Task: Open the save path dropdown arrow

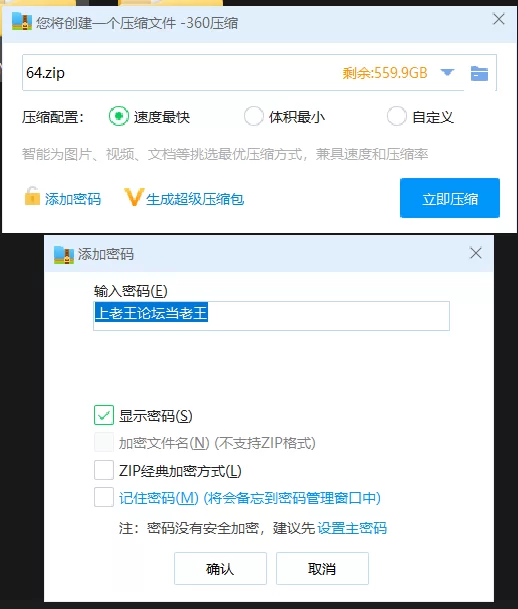Action: click(x=447, y=72)
